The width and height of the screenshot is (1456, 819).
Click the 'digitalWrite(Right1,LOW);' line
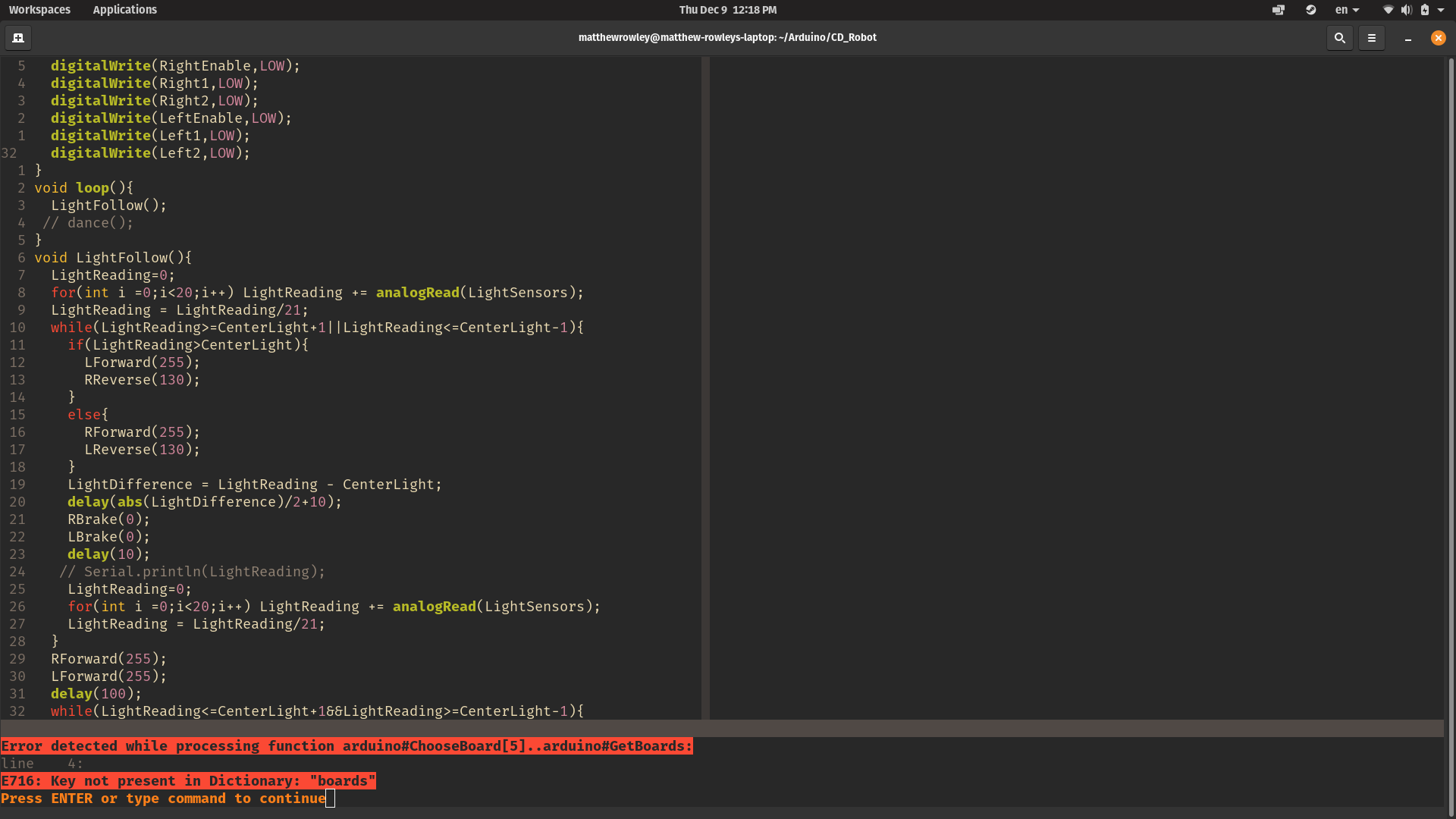[155, 83]
